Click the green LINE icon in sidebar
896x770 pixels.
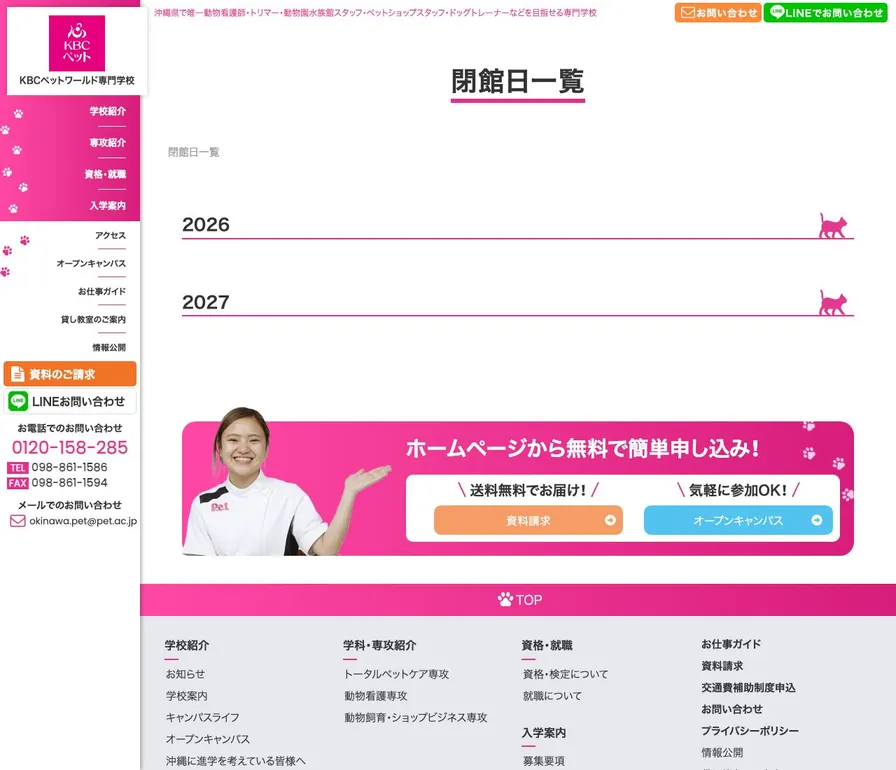tap(18, 401)
